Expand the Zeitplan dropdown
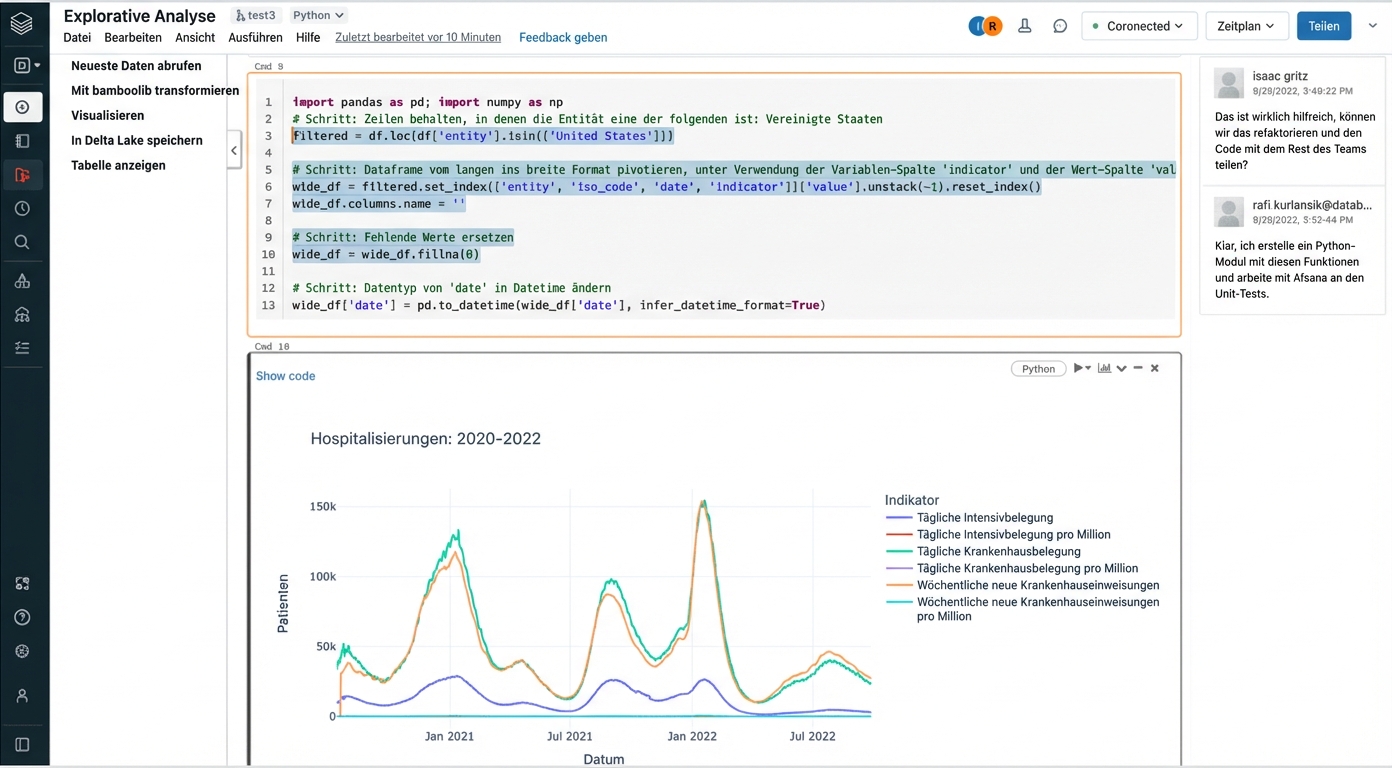 tap(1246, 26)
